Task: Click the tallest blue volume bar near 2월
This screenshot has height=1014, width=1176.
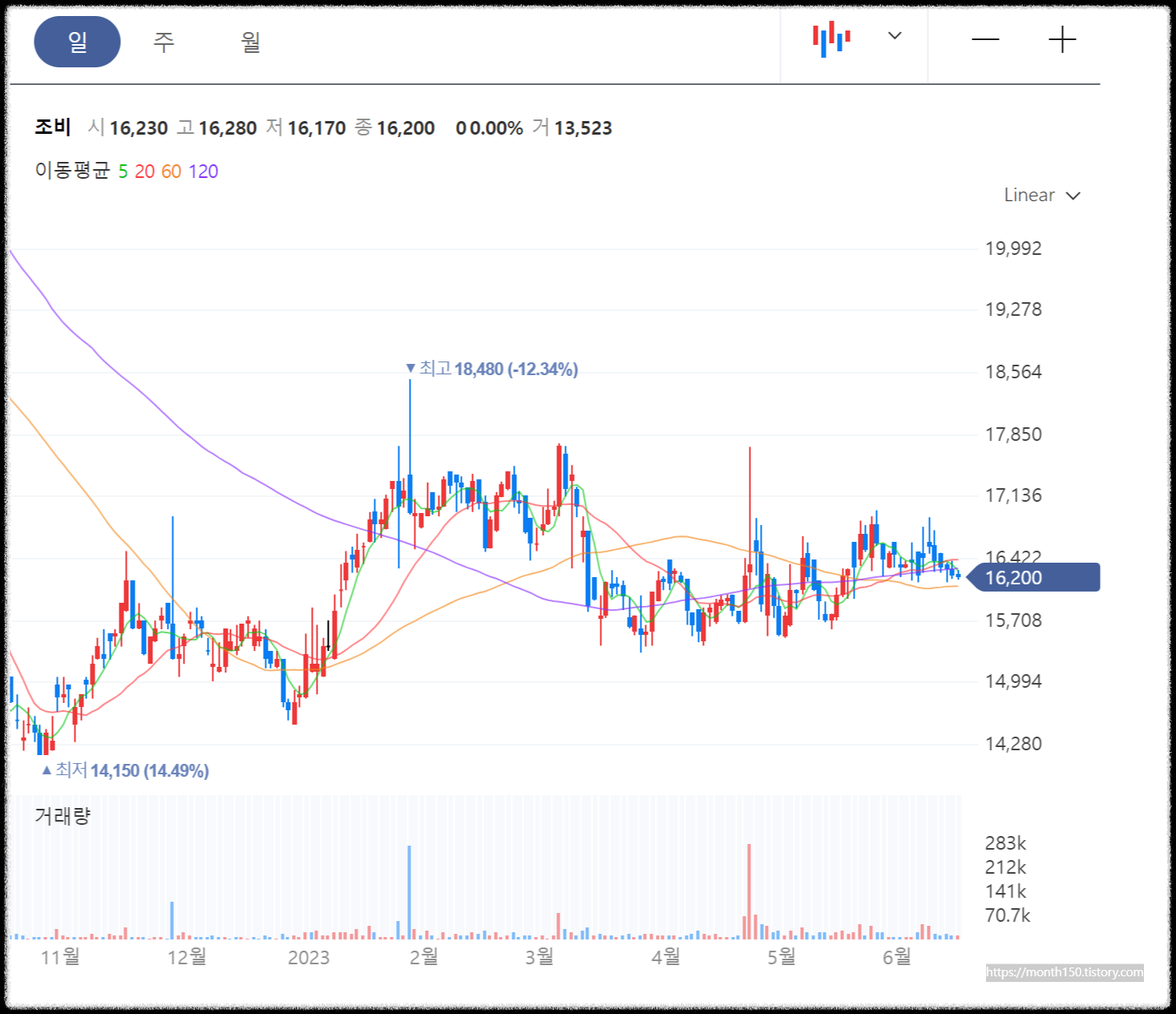Action: tap(410, 892)
